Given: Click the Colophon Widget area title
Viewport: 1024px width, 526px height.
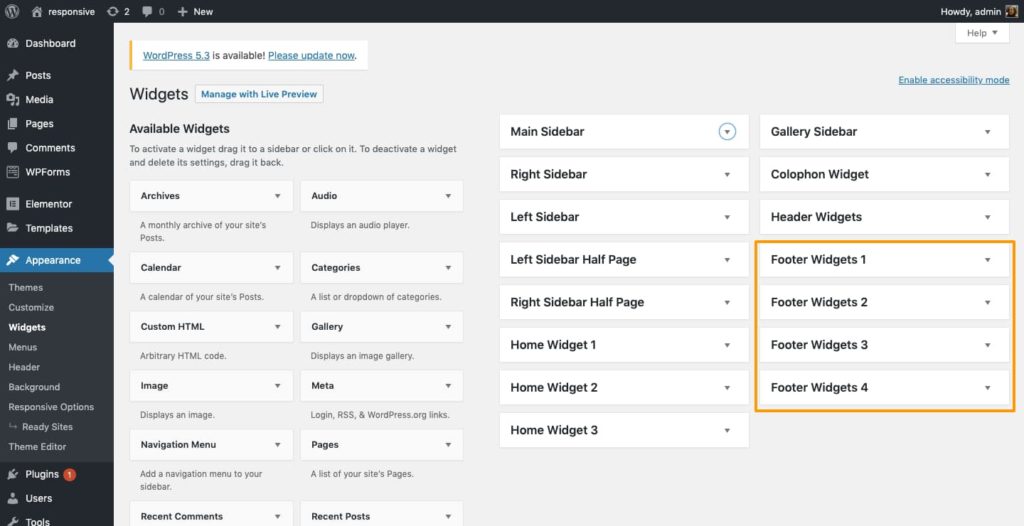Looking at the screenshot, I should (x=820, y=174).
